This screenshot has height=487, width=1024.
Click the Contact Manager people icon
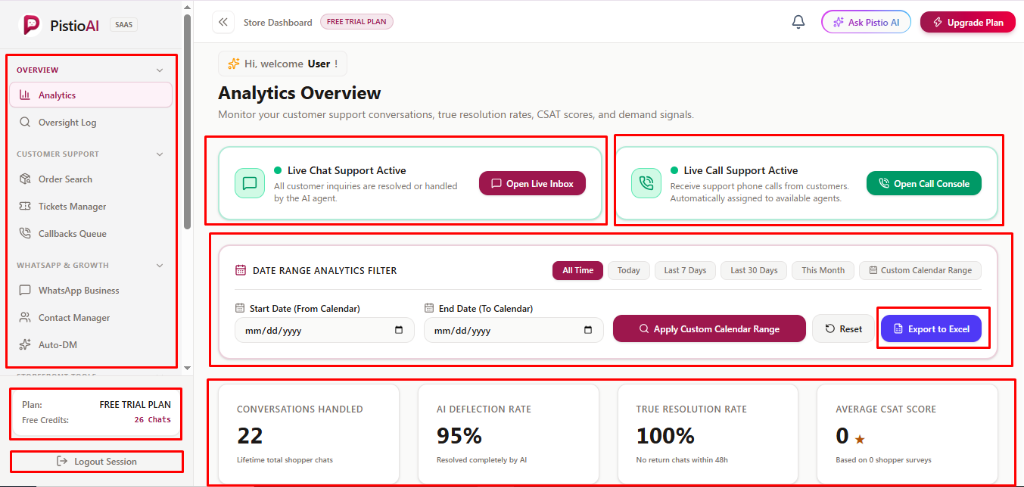pyautogui.click(x=25, y=318)
